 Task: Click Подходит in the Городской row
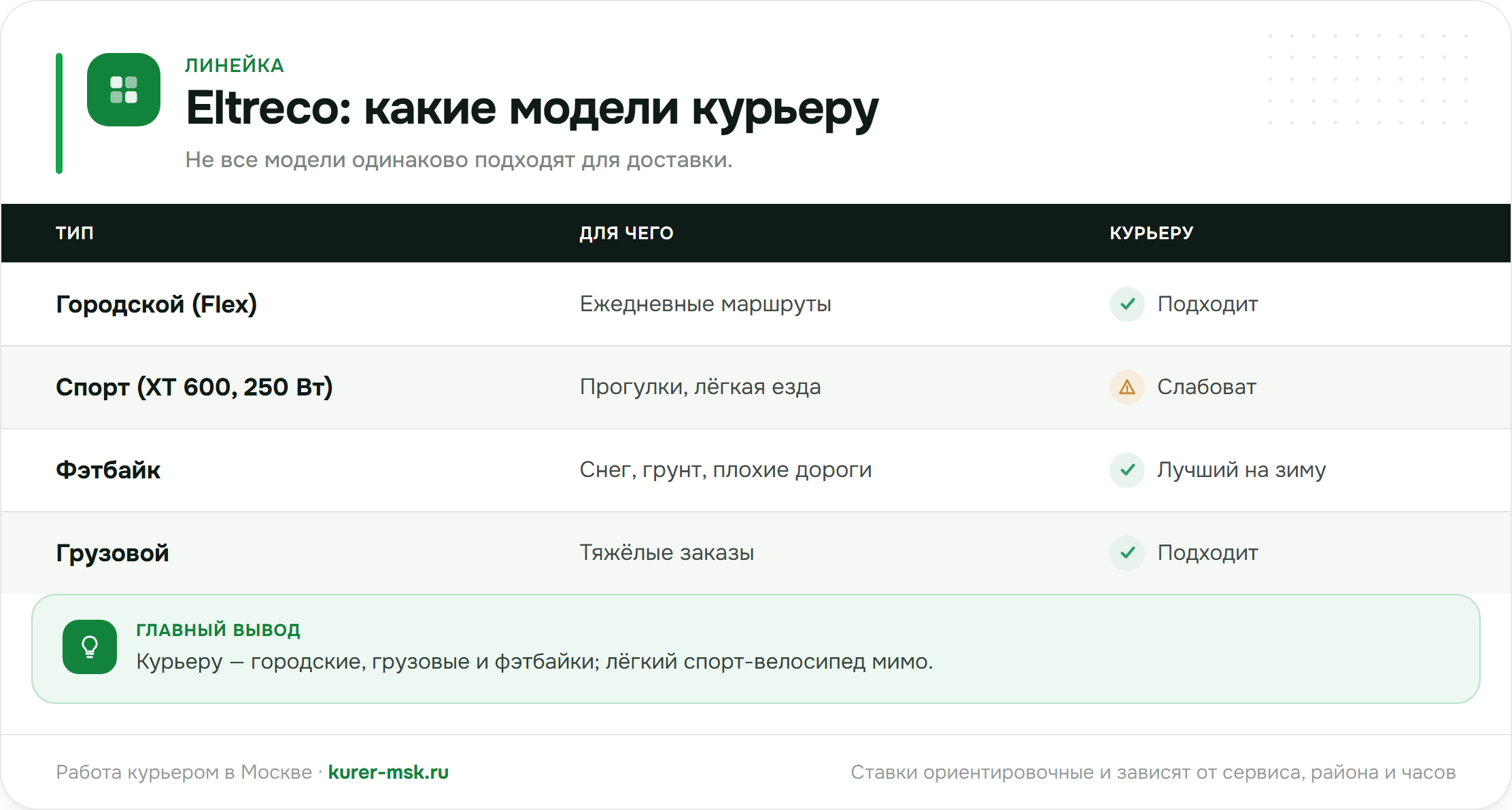[x=1207, y=304]
